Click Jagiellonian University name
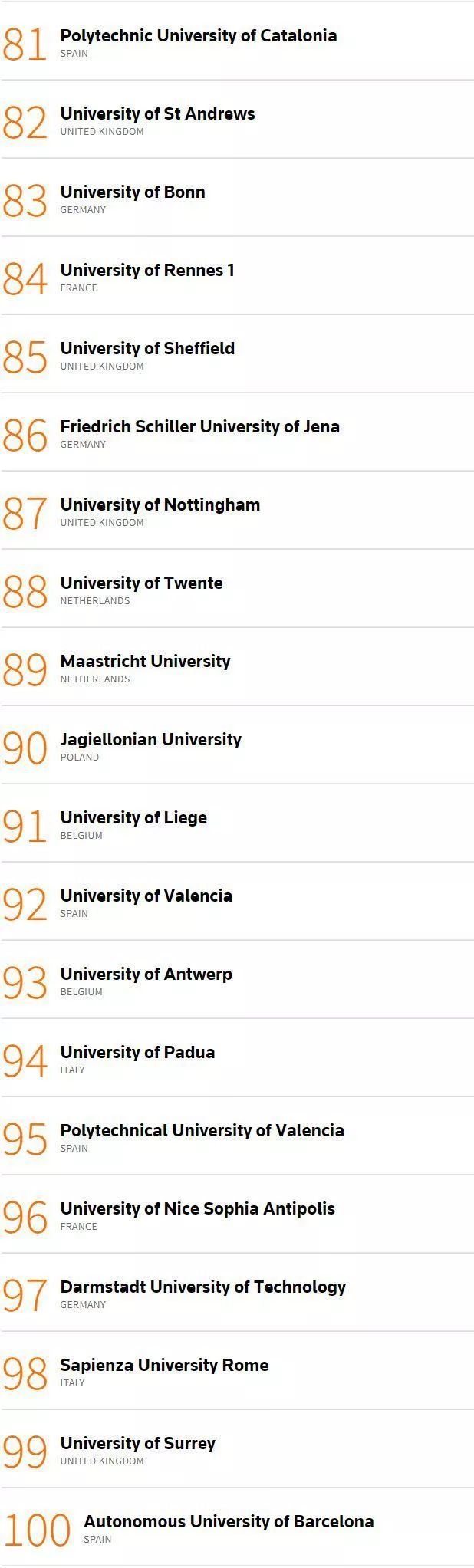Image resolution: width=474 pixels, height=1568 pixels. tap(150, 740)
